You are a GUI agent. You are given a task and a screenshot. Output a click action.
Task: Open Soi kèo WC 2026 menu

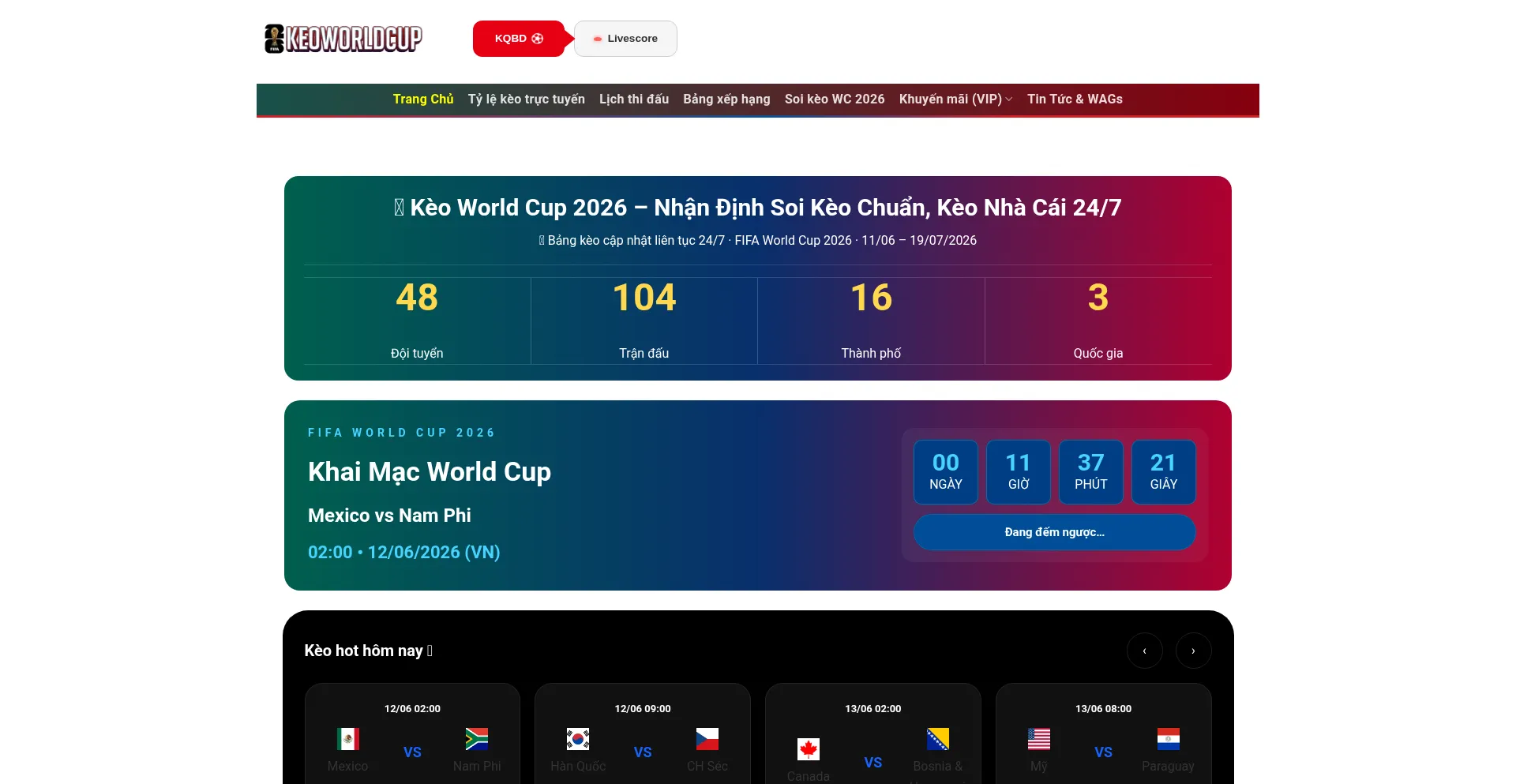(x=835, y=99)
